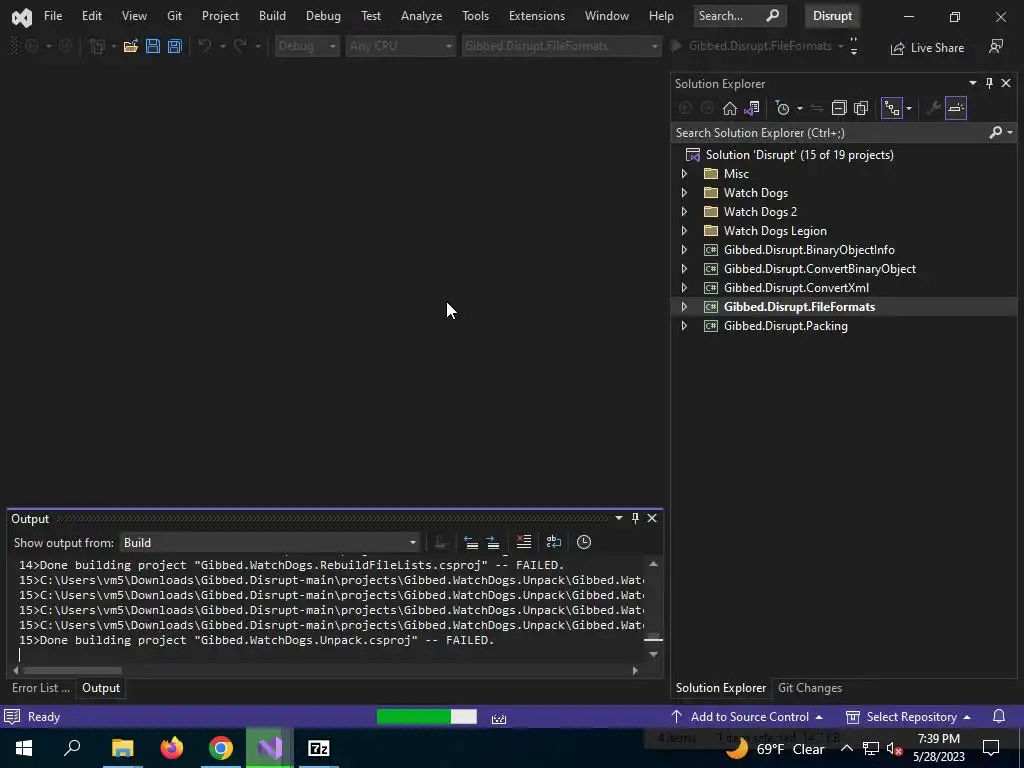Click the Show All Files icon
This screenshot has width=1024, height=768.
coord(861,108)
